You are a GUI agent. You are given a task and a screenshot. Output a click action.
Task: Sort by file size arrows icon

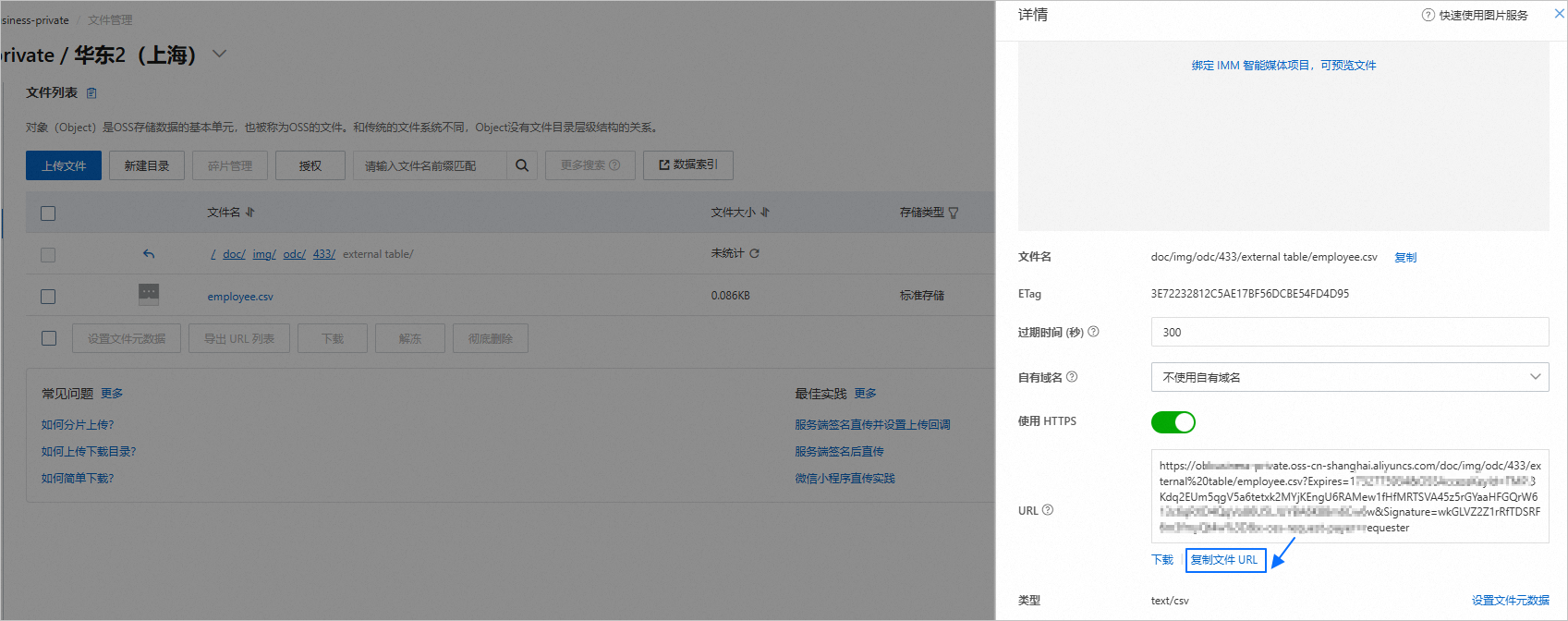(765, 213)
